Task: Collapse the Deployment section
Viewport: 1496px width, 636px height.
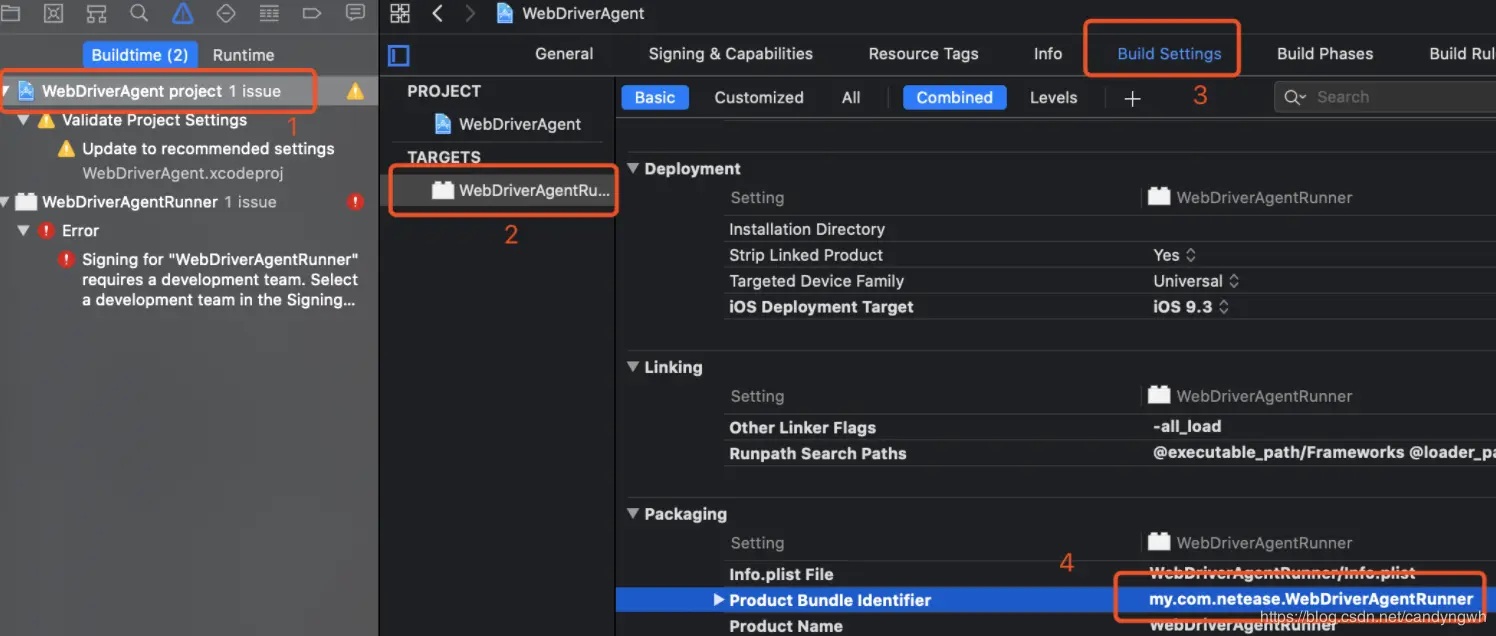Action: 633,168
